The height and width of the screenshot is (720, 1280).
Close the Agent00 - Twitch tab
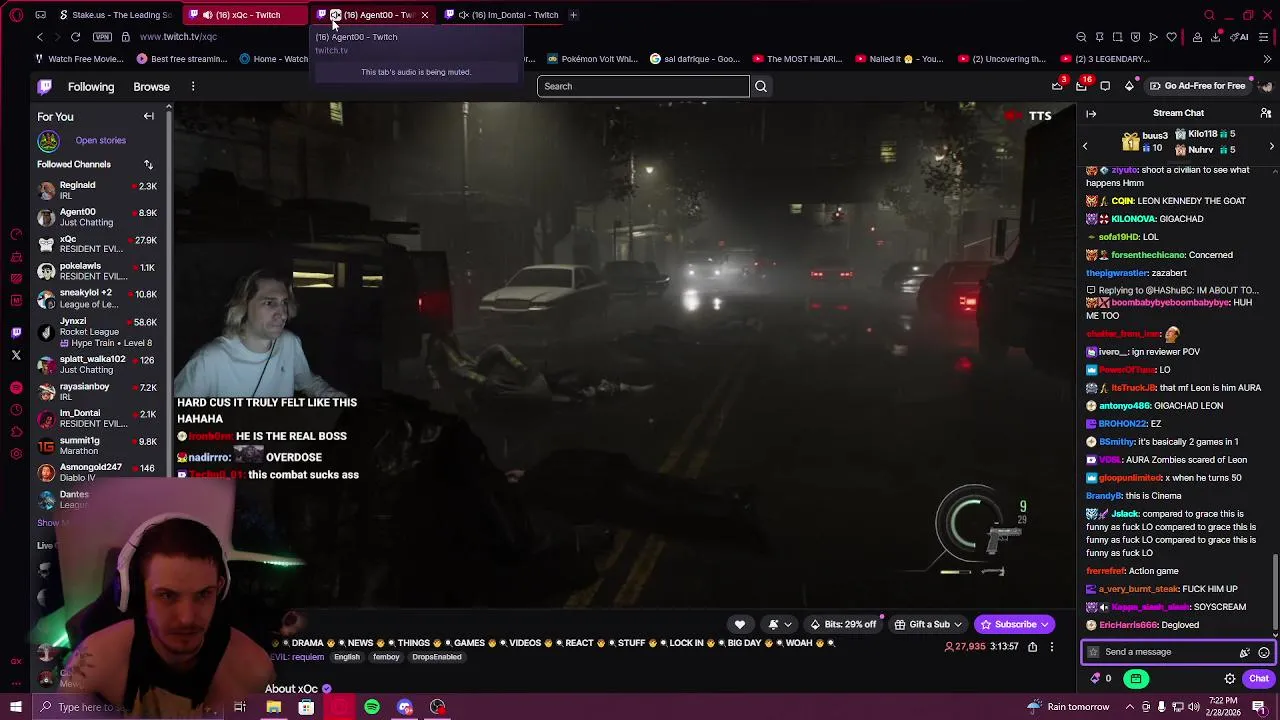pyautogui.click(x=424, y=15)
